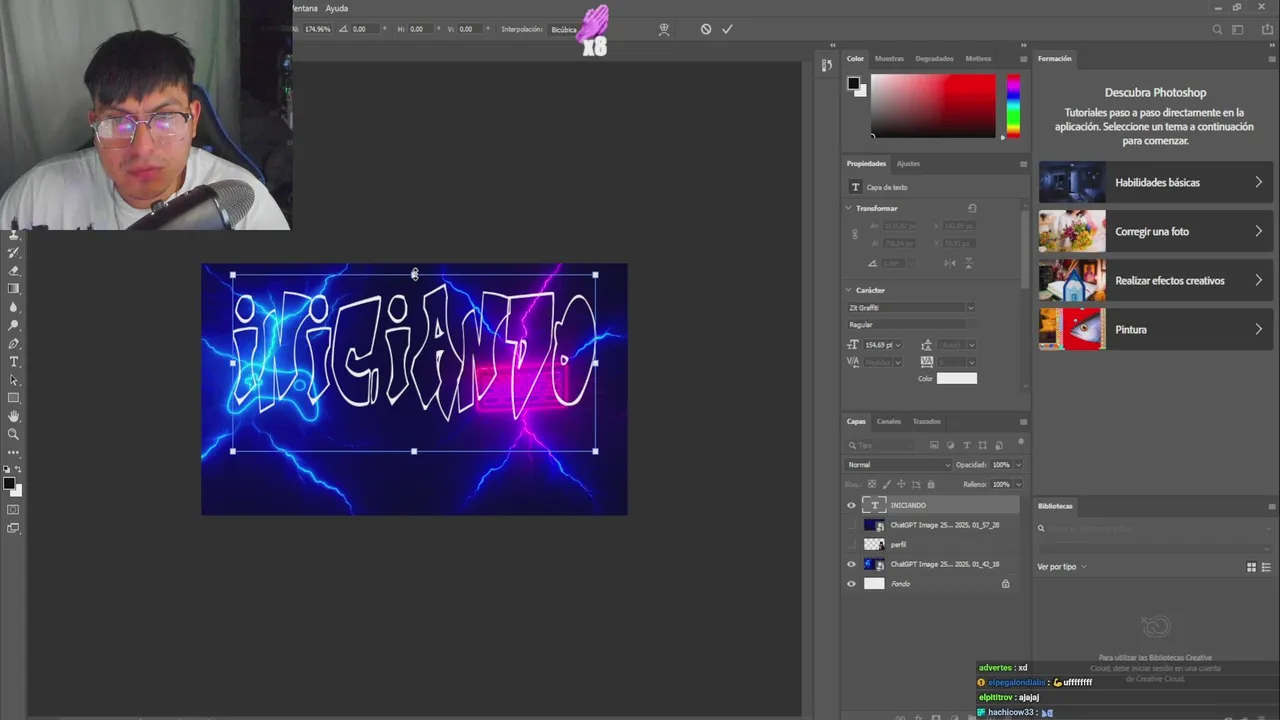The height and width of the screenshot is (720, 1280).
Task: Switch to the Muestras tab
Action: [889, 58]
